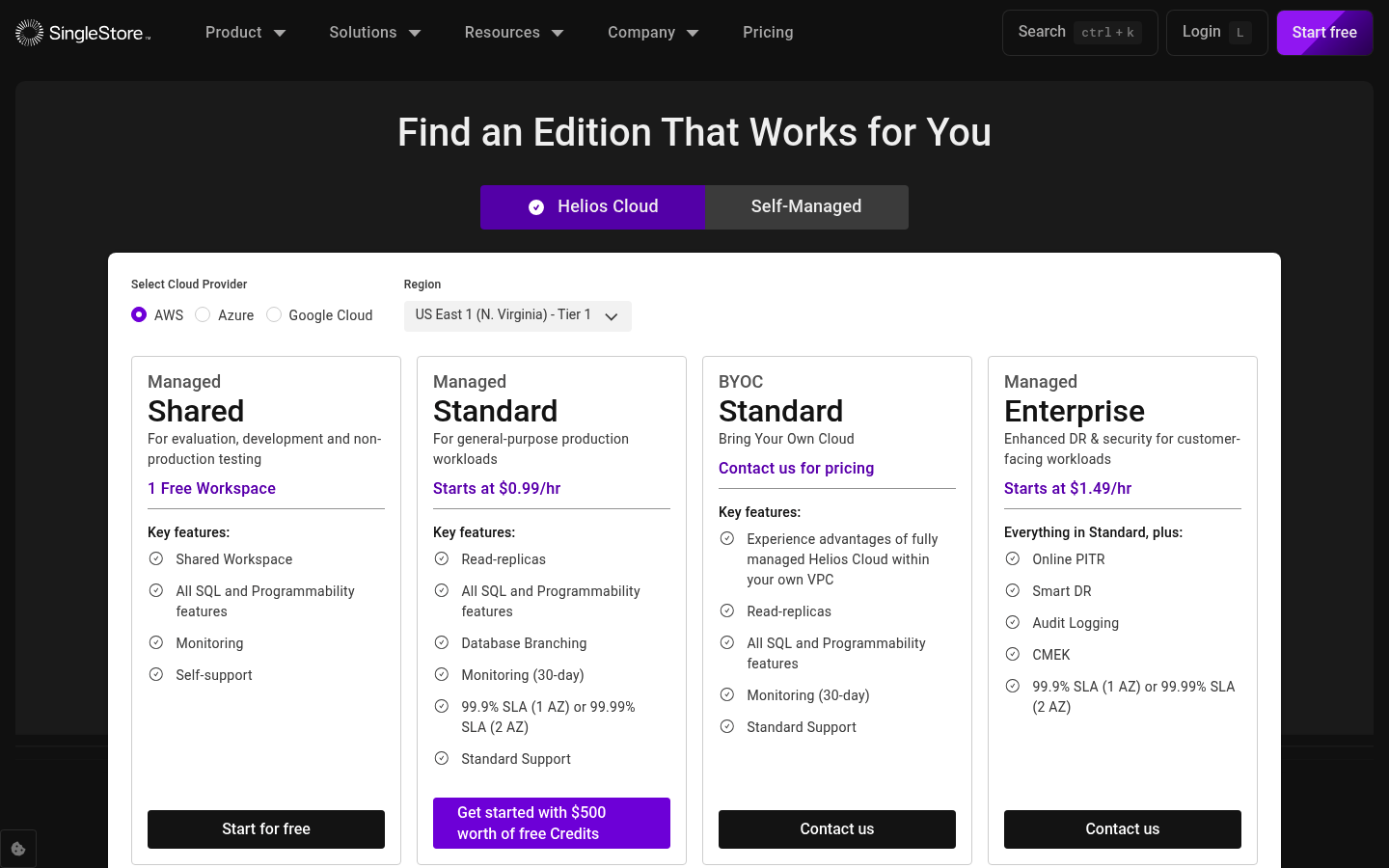Click check icon beside Online PITR

pos(1013,558)
